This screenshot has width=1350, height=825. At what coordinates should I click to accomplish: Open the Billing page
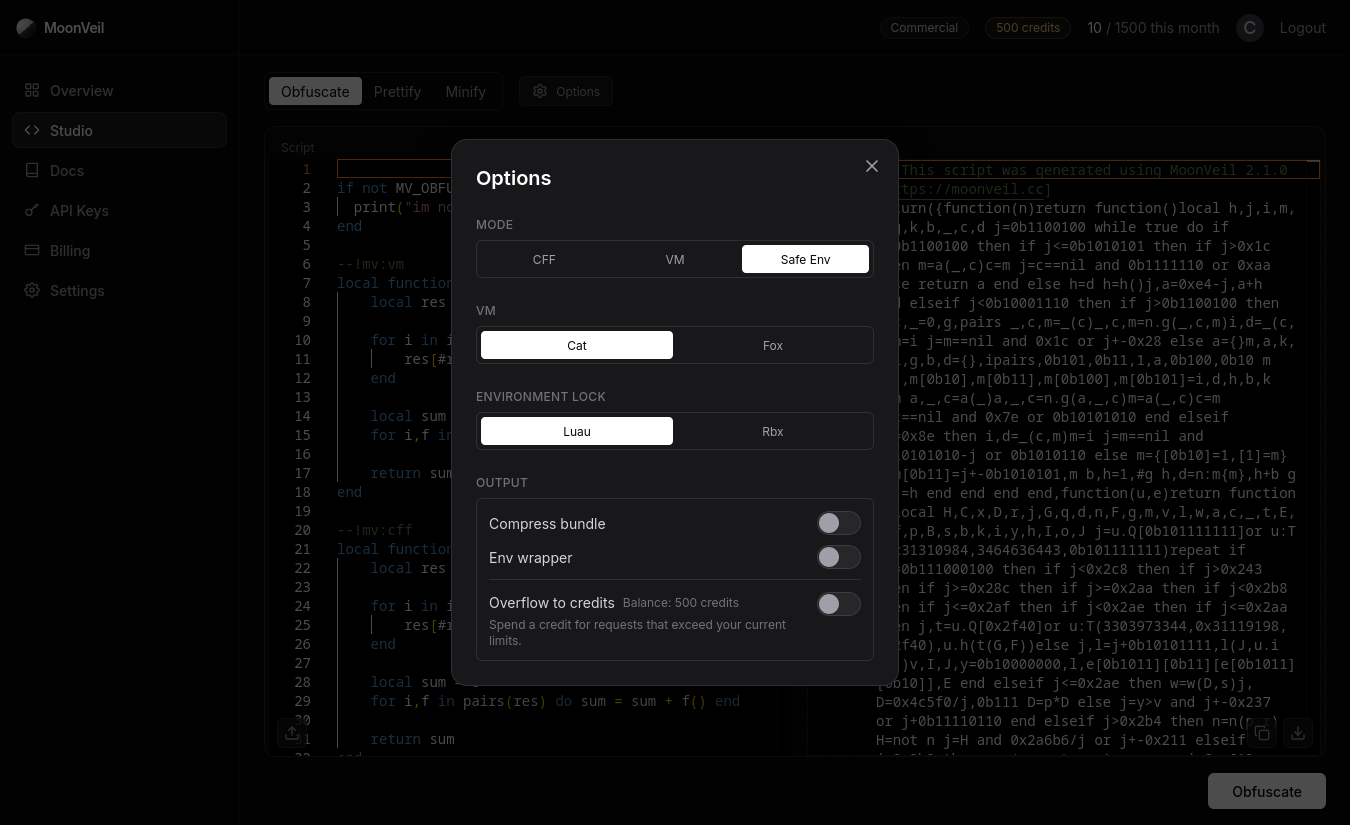pos(119,250)
